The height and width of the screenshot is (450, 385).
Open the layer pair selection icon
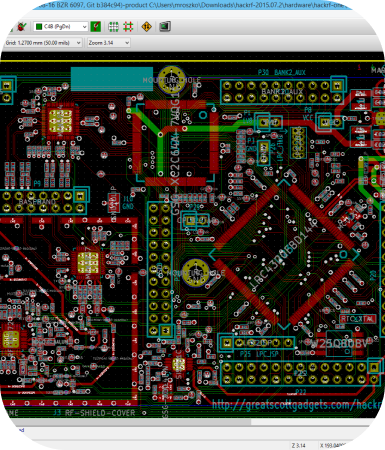tap(96, 26)
